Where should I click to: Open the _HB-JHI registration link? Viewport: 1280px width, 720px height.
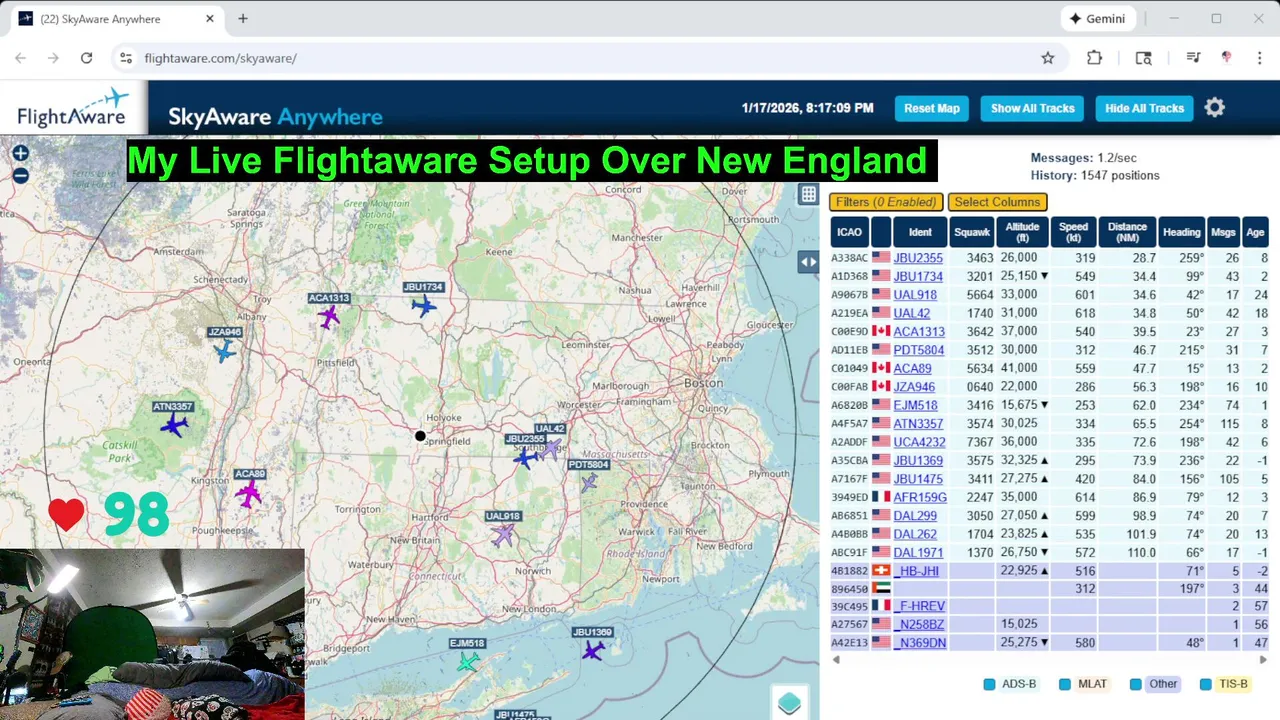[916, 571]
